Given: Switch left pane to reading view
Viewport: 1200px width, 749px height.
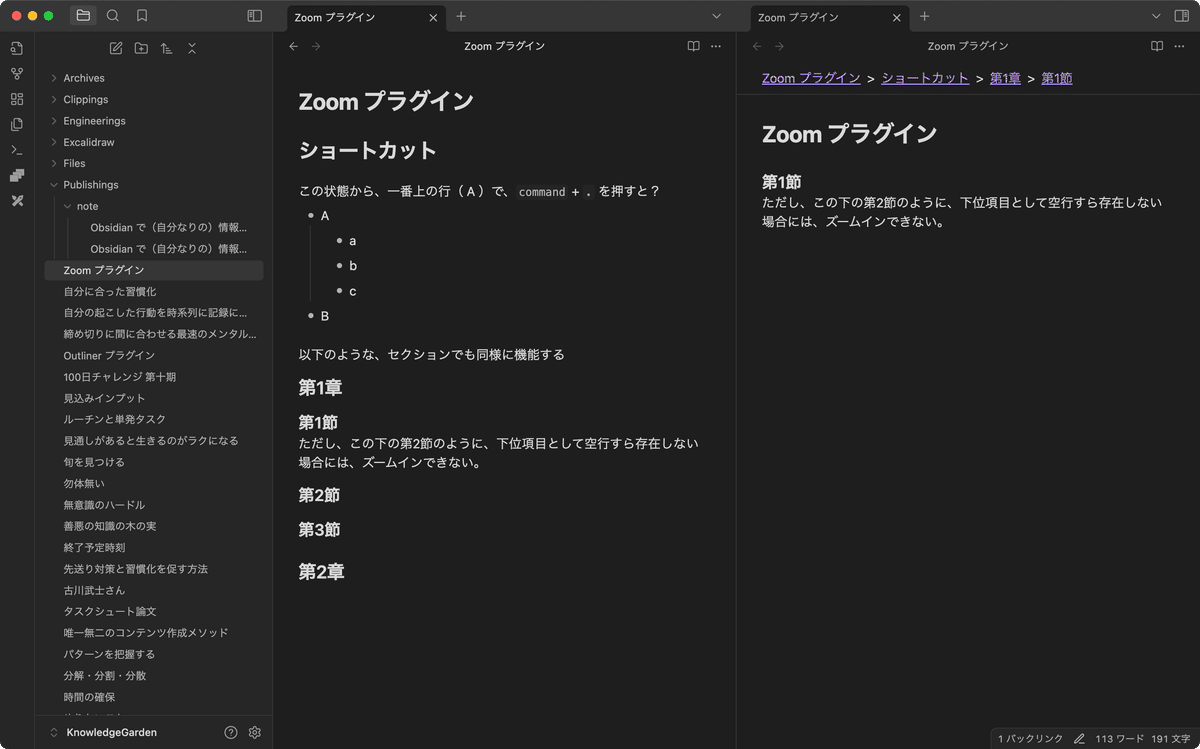Looking at the screenshot, I should pos(693,46).
